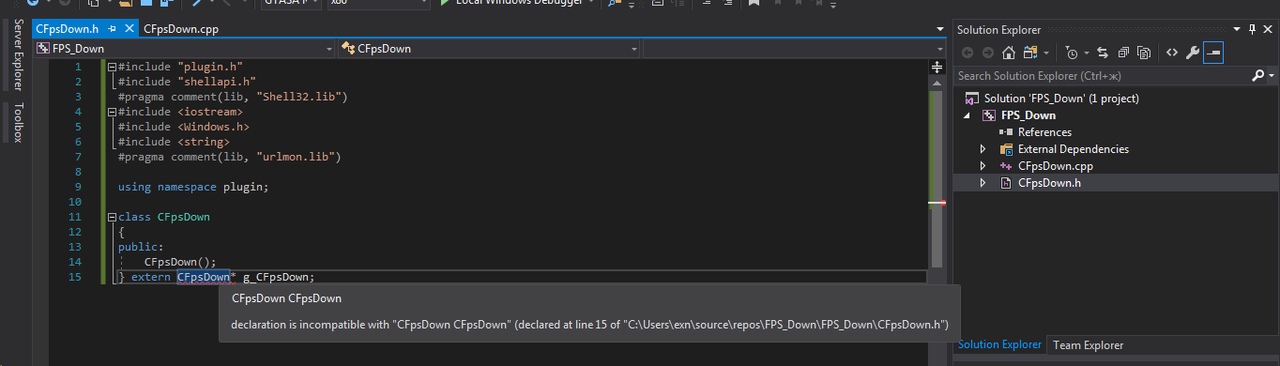The image size is (1280, 366).
Task: Open the Team Explorer tab
Action: tap(1088, 345)
